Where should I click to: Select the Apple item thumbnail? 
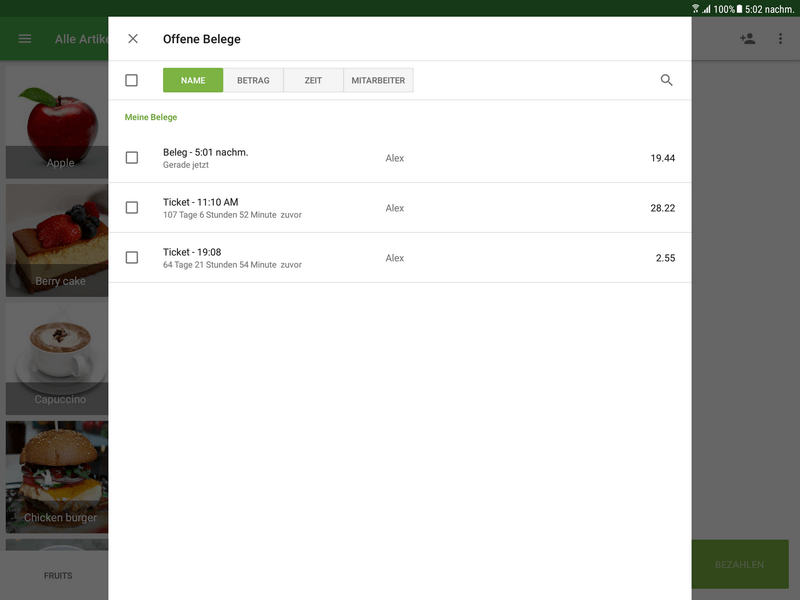tap(56, 120)
